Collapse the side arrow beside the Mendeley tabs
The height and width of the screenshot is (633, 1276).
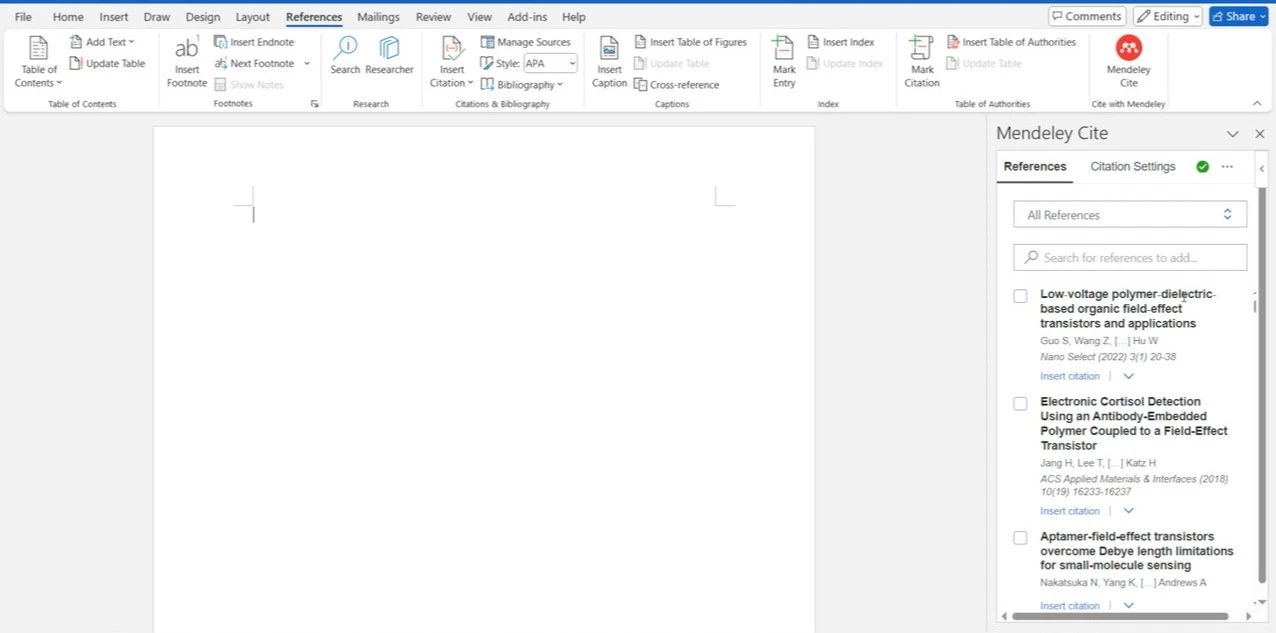[1262, 168]
